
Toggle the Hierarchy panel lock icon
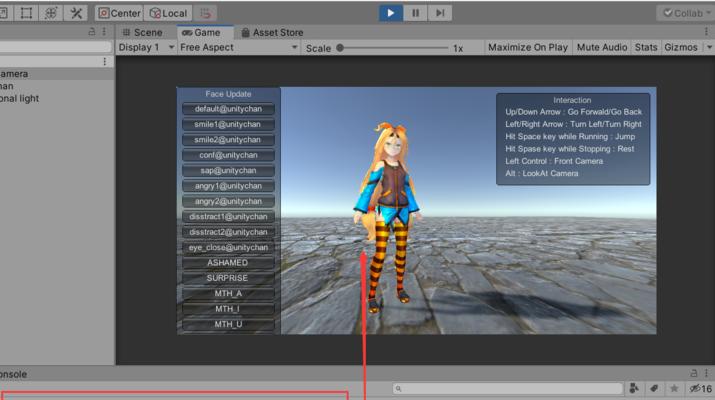coord(92,31)
